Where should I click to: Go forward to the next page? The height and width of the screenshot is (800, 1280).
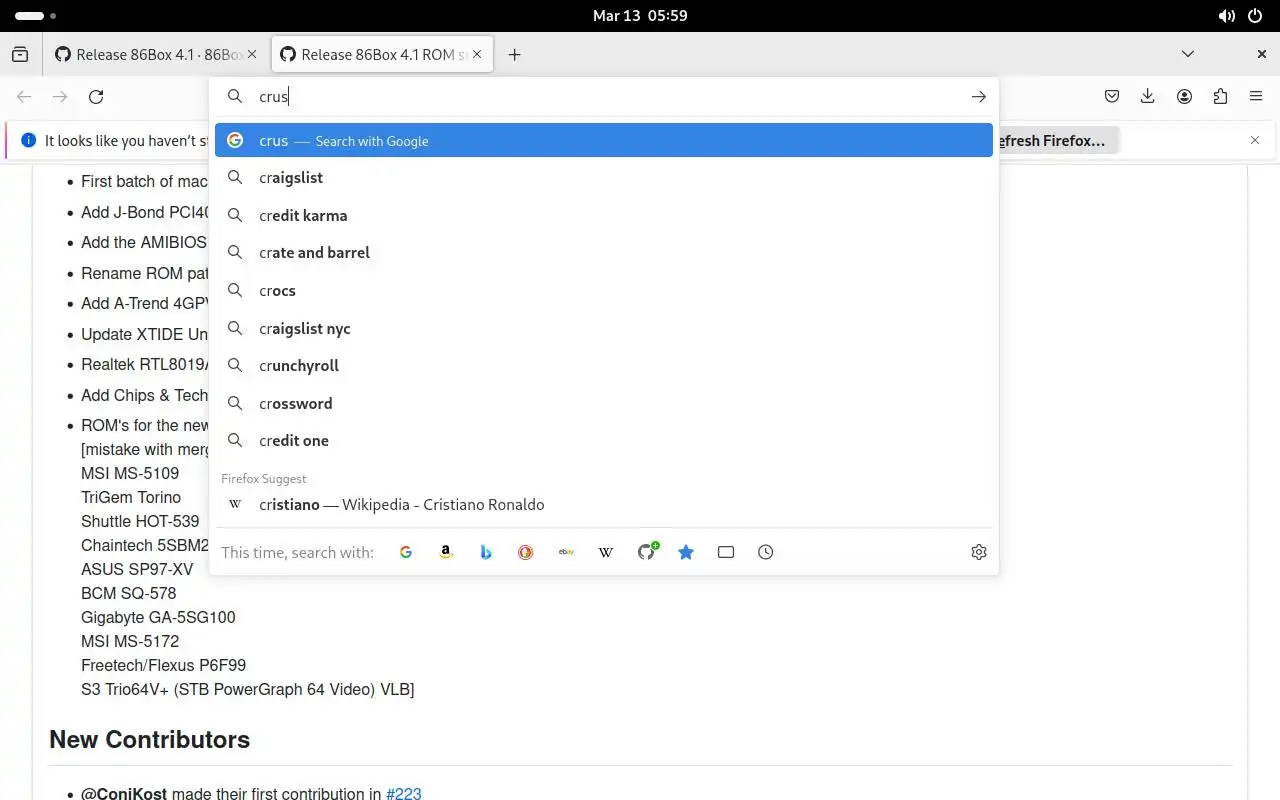pos(60,97)
